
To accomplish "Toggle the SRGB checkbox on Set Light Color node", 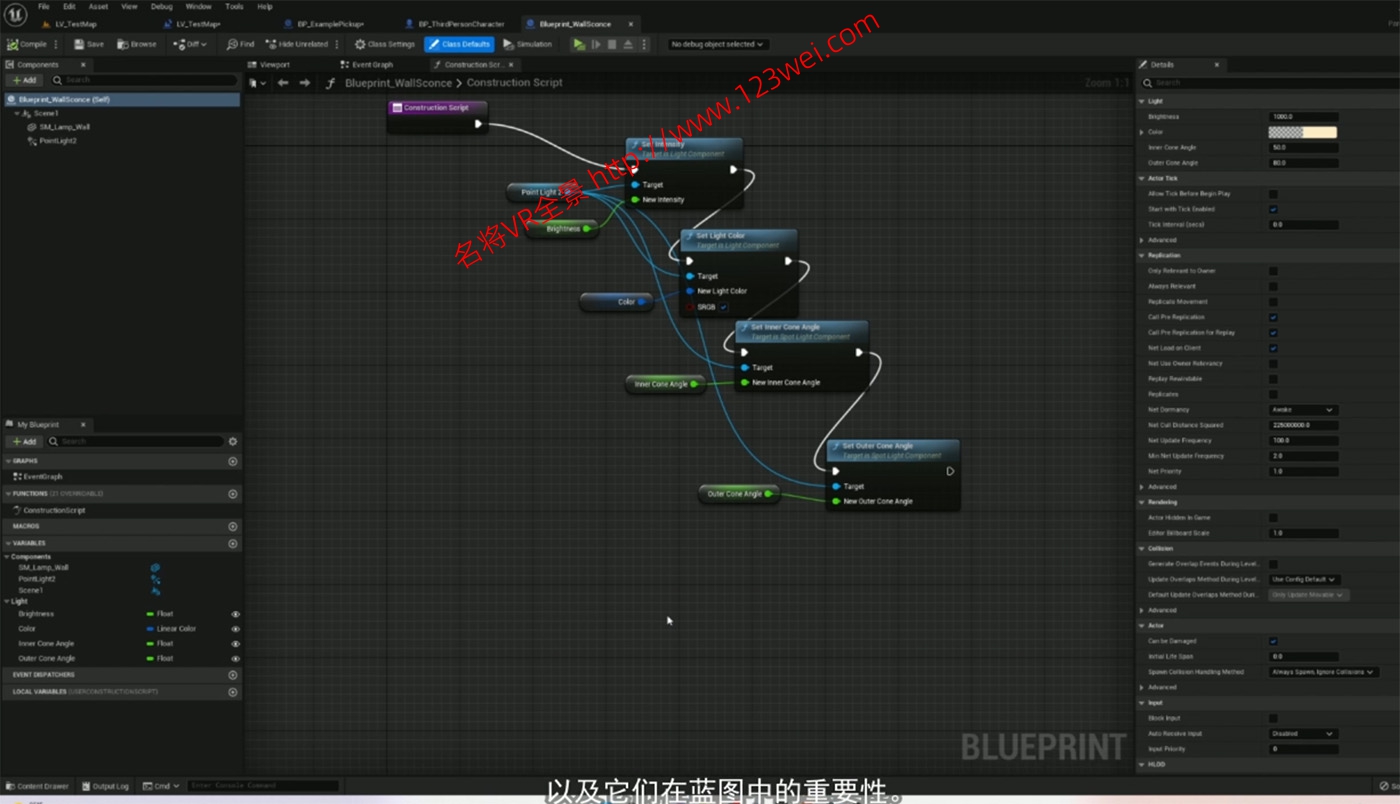I will tap(724, 307).
